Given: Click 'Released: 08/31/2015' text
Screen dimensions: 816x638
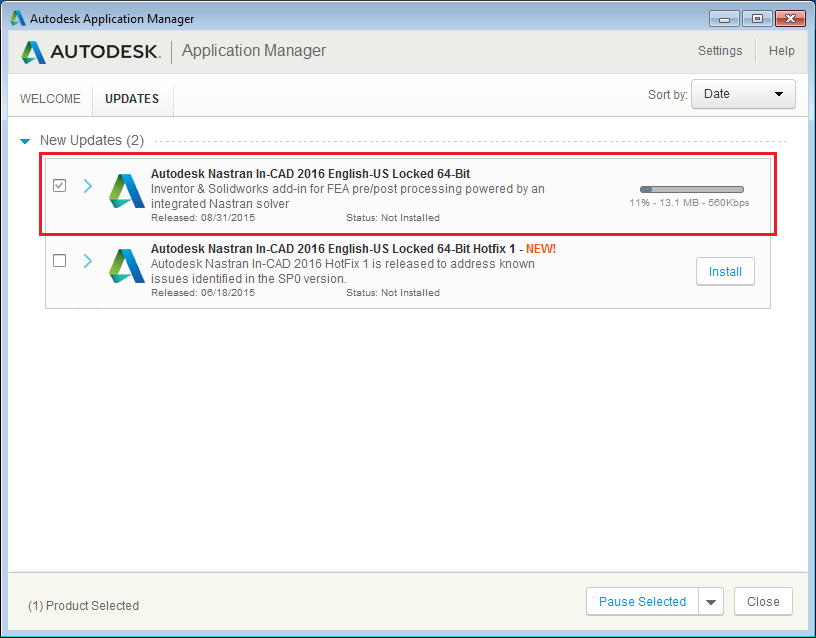Looking at the screenshot, I should pyautogui.click(x=203, y=218).
